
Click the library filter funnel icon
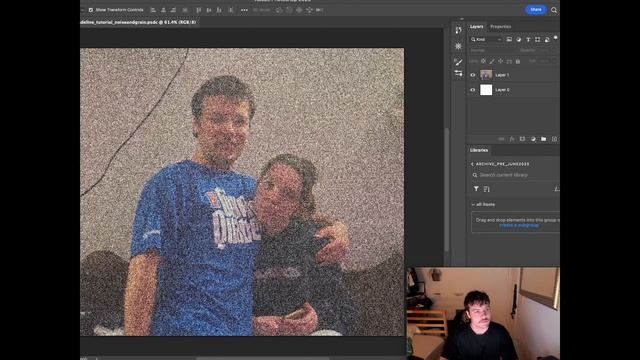tap(476, 189)
